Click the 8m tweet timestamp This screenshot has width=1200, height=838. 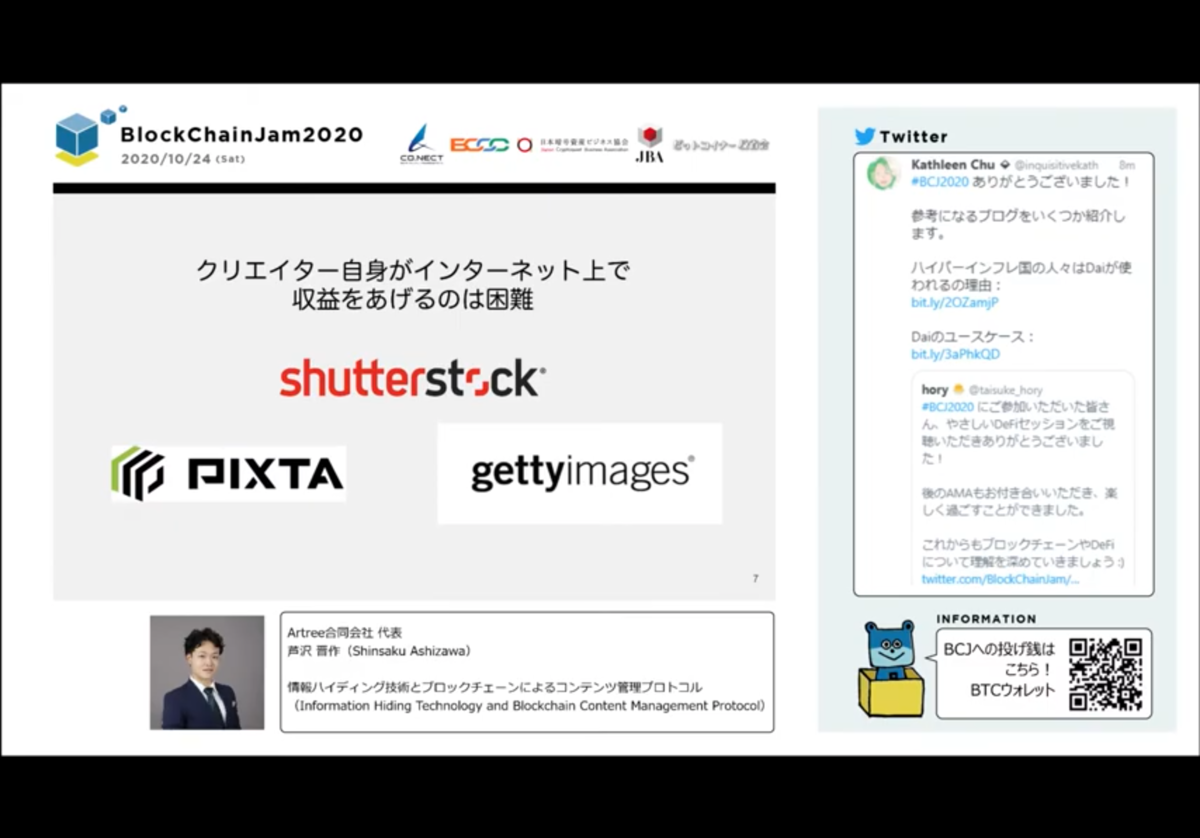click(x=1127, y=164)
